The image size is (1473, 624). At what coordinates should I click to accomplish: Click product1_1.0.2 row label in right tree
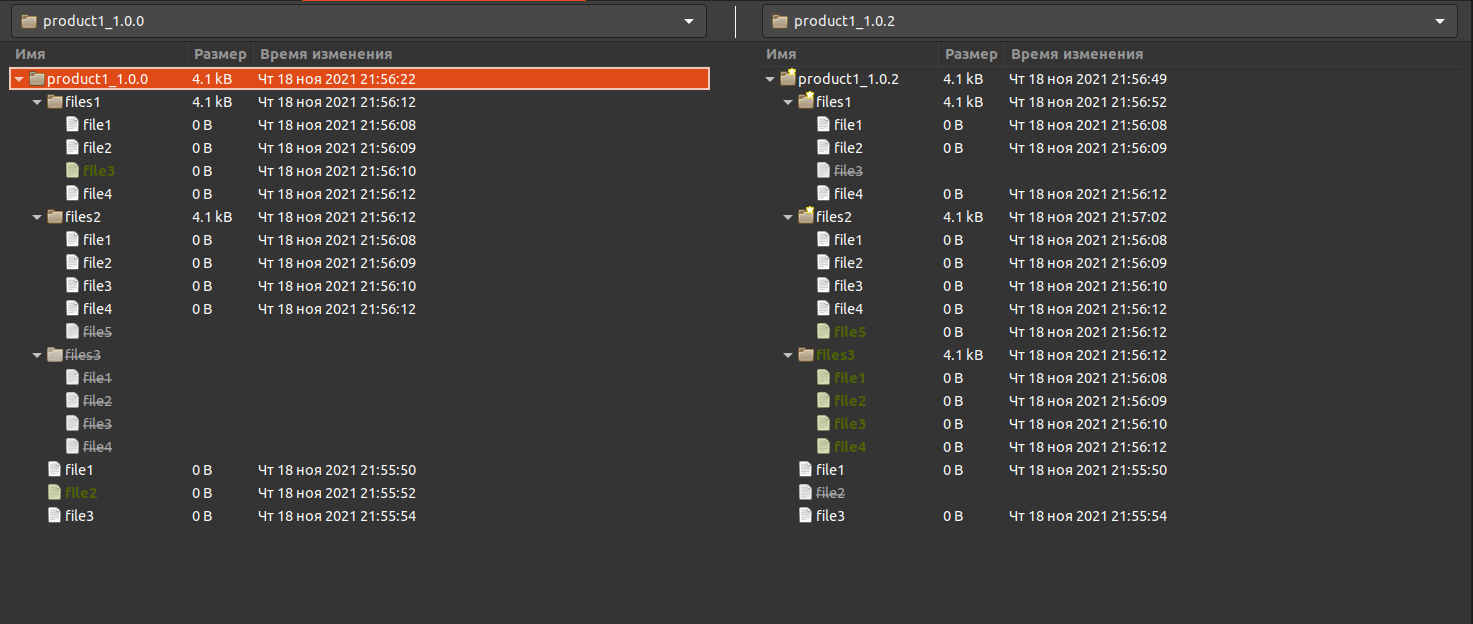[x=848, y=79]
